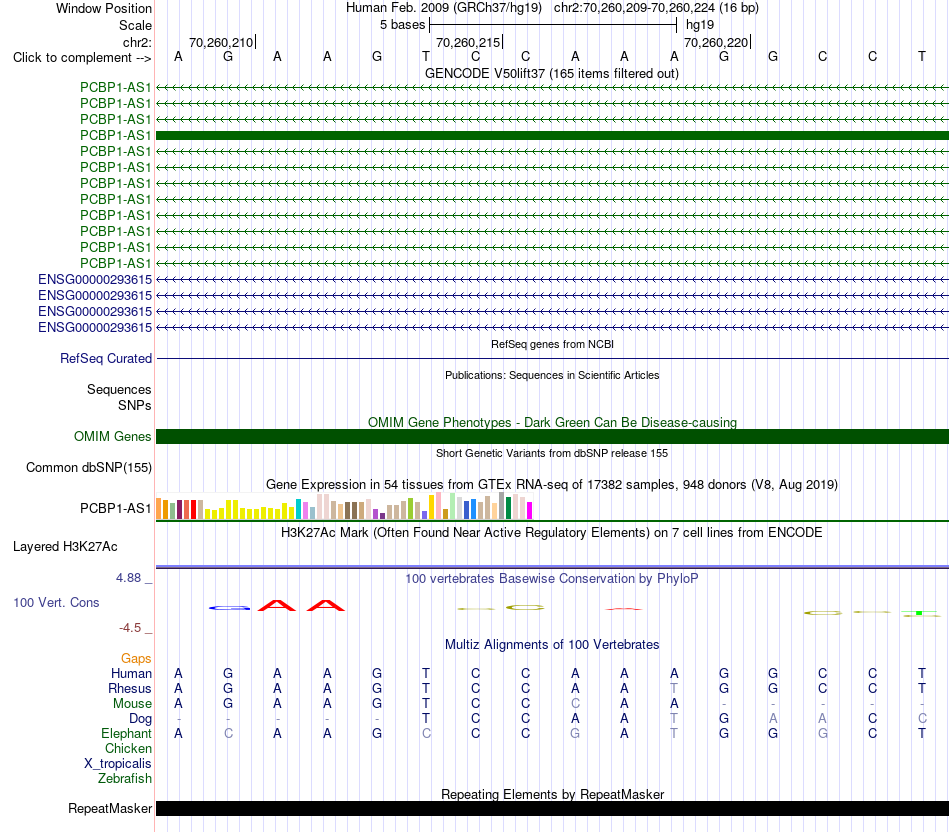Click the Layered H3K27Ac label
Viewport: 950px width, 832px height.
pyautogui.click(x=65, y=547)
